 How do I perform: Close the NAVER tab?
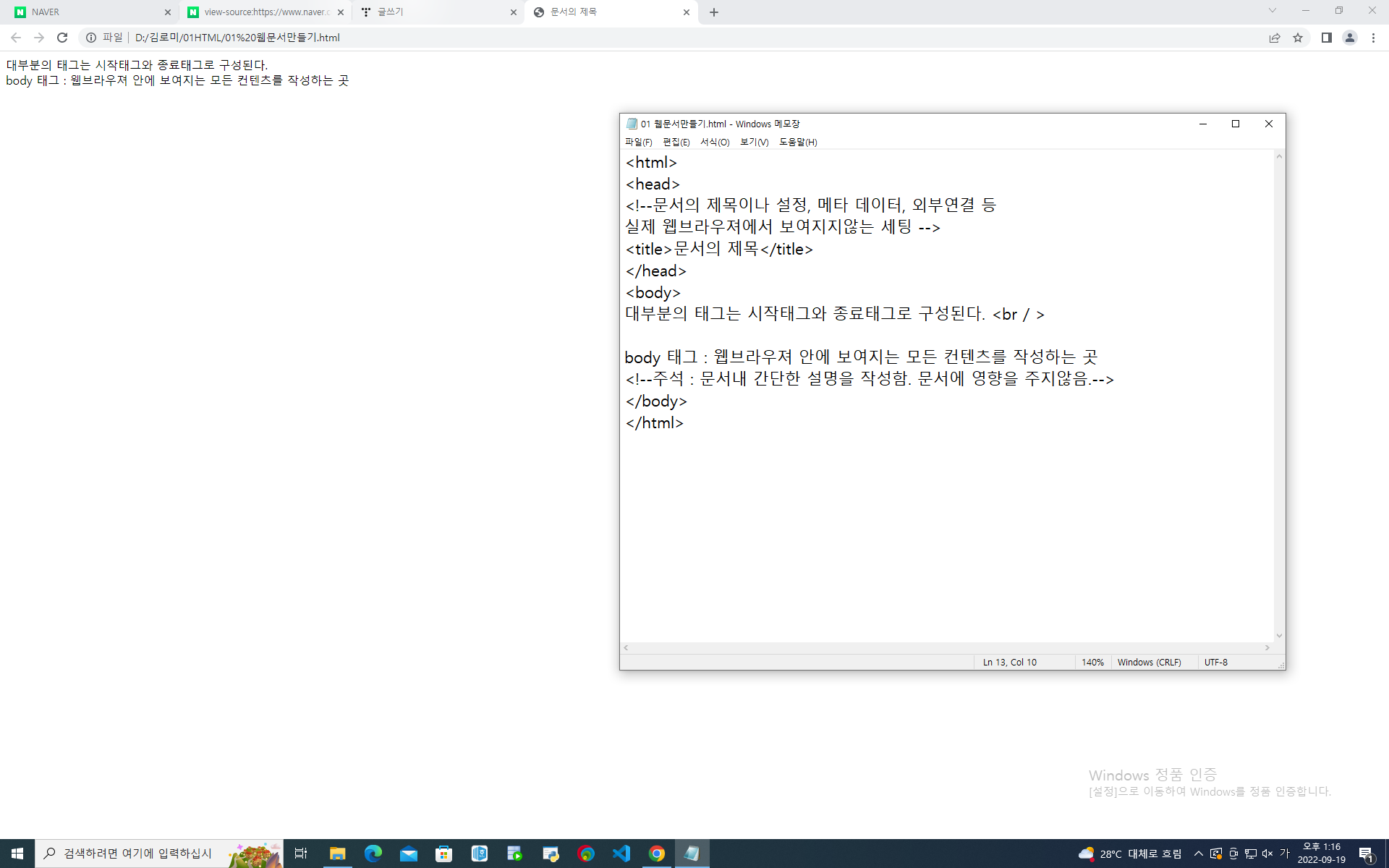[168, 12]
